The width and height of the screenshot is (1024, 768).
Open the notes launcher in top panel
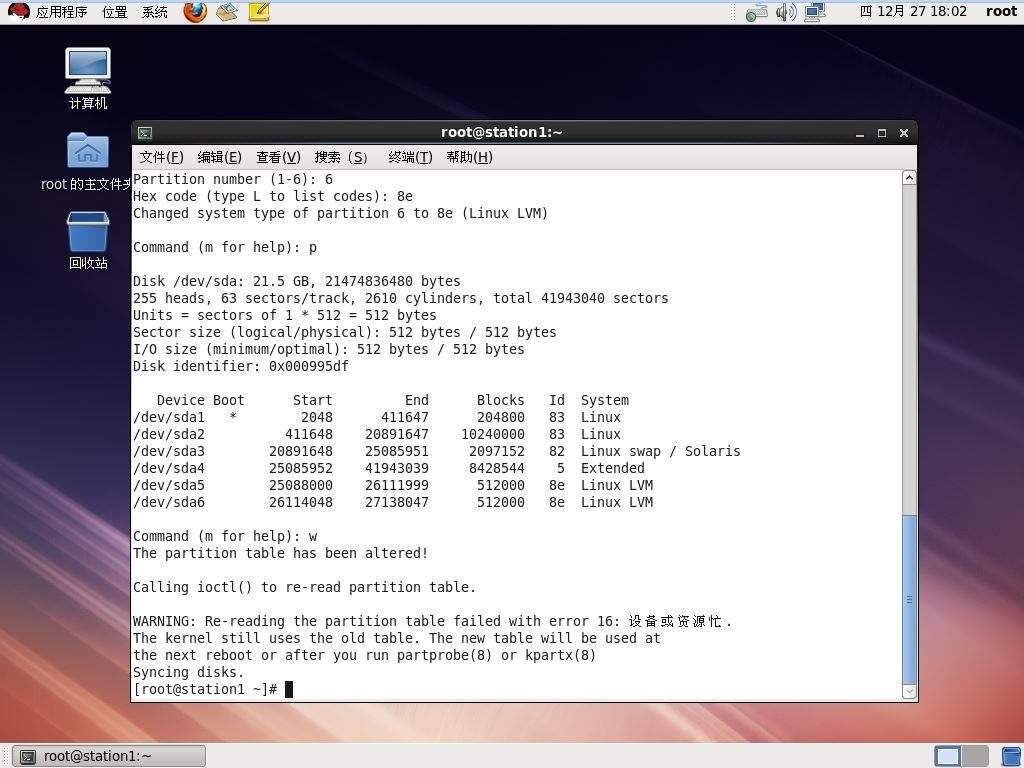tap(259, 12)
